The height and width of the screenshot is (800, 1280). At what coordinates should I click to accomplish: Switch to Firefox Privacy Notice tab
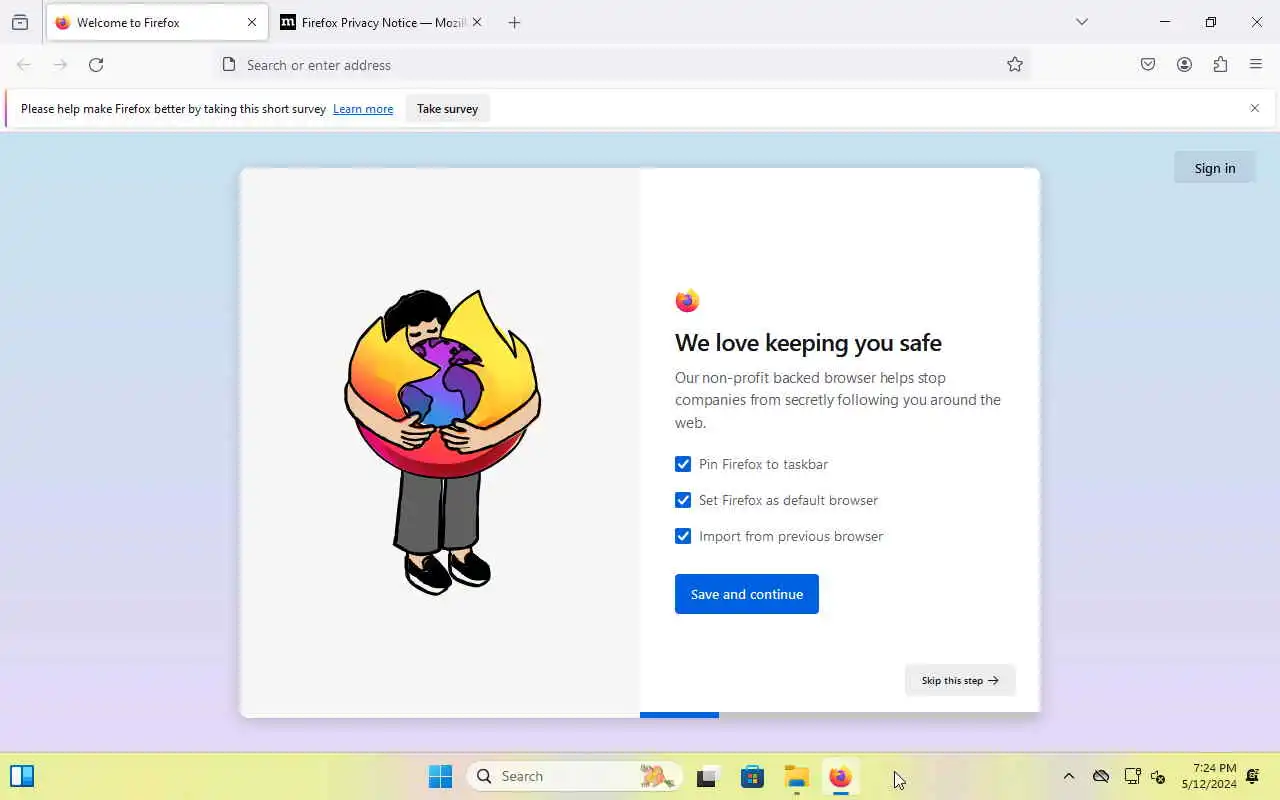coord(382,22)
